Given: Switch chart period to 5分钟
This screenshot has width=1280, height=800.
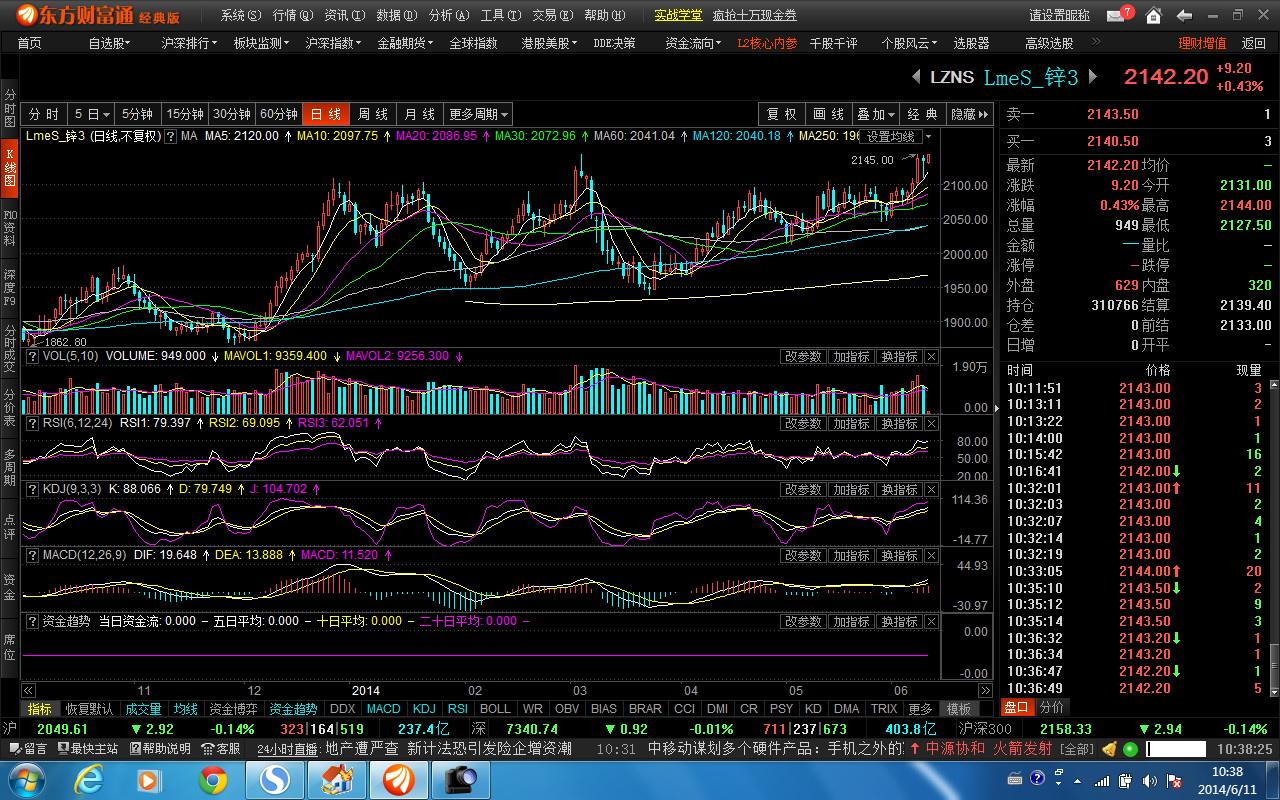Looking at the screenshot, I should tap(137, 114).
